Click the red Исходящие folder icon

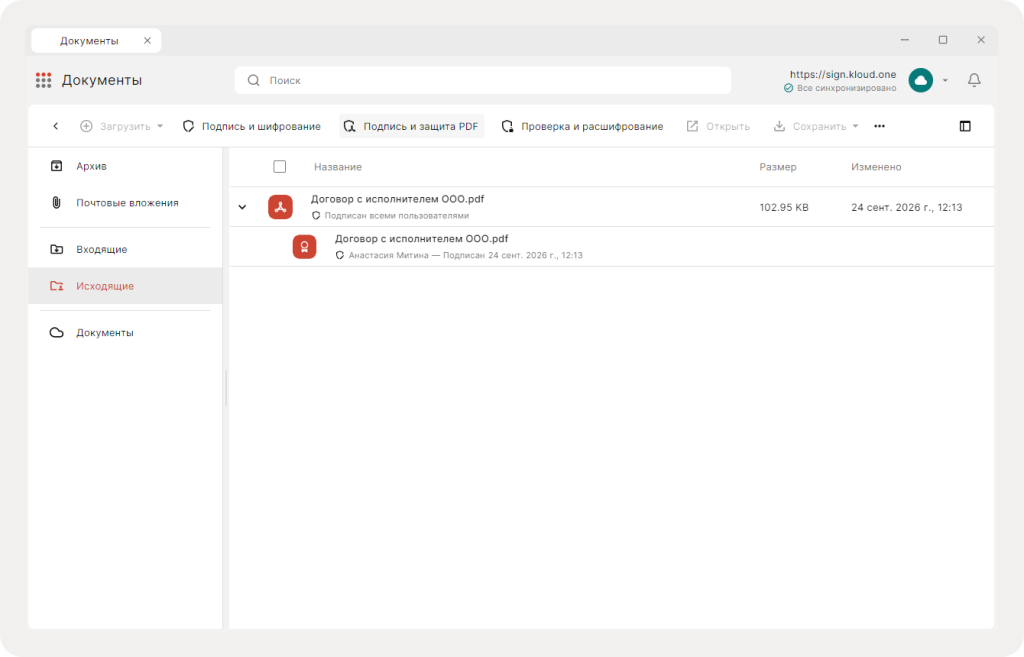tap(57, 285)
